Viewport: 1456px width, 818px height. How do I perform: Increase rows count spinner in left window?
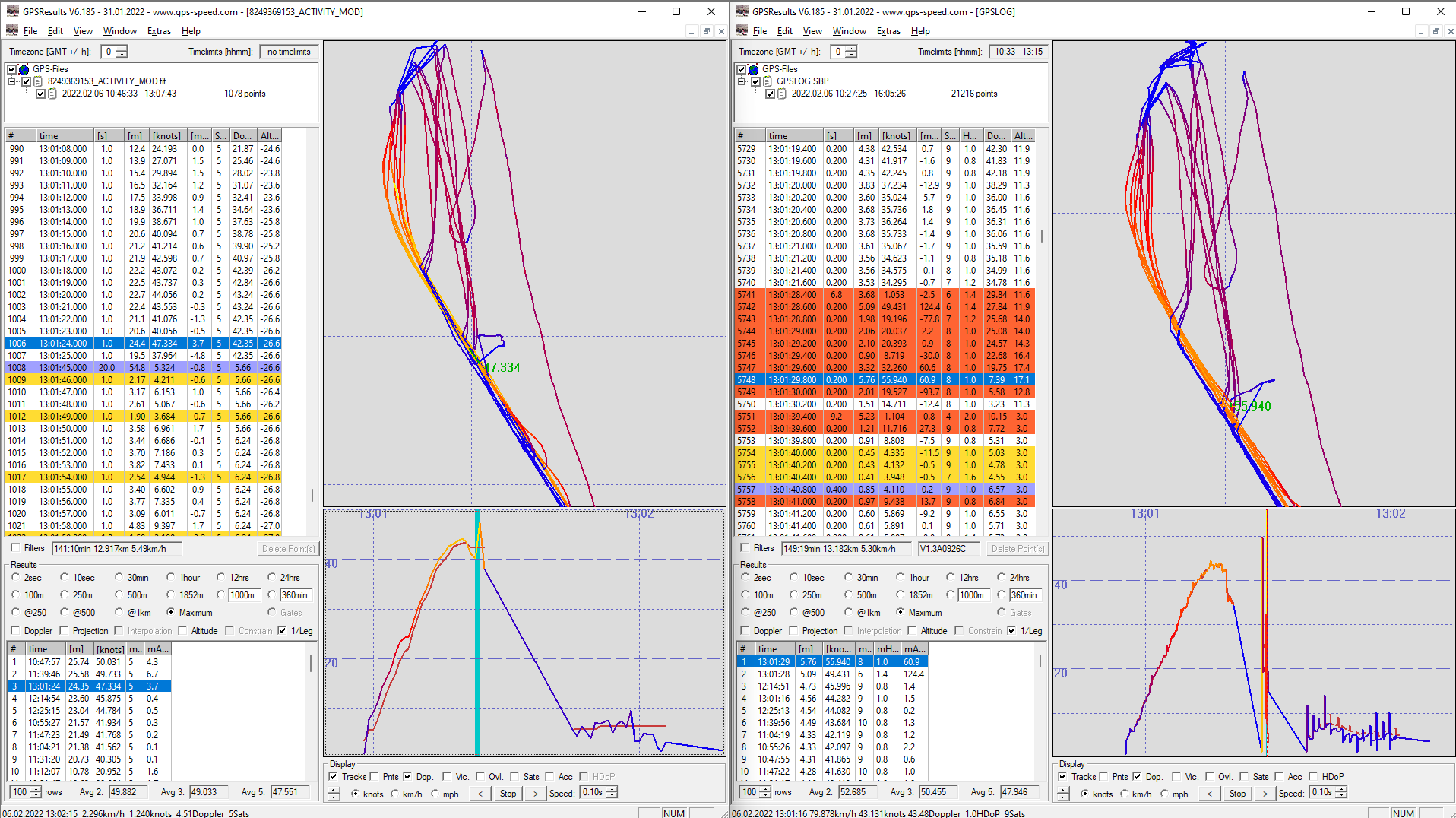[36, 789]
